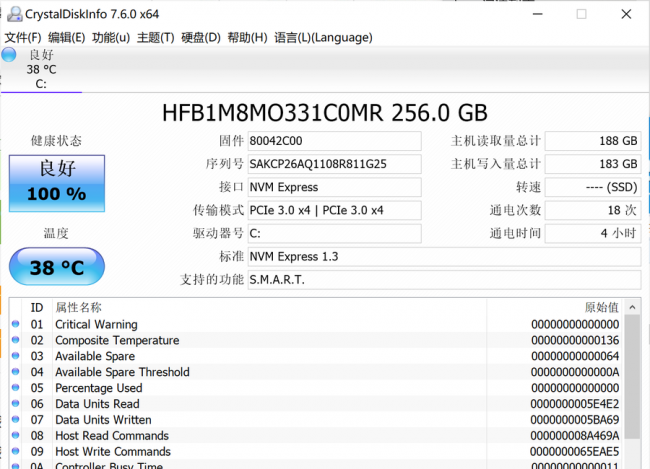Click status orb for Percentage Used row
This screenshot has width=650, height=469.
[x=15, y=387]
